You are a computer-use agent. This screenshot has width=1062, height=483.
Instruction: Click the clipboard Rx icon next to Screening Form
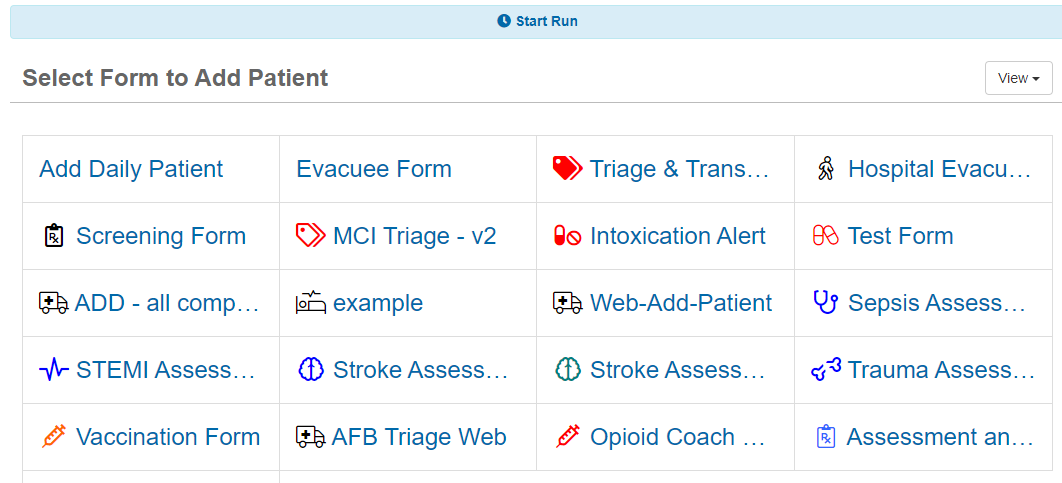pos(53,236)
